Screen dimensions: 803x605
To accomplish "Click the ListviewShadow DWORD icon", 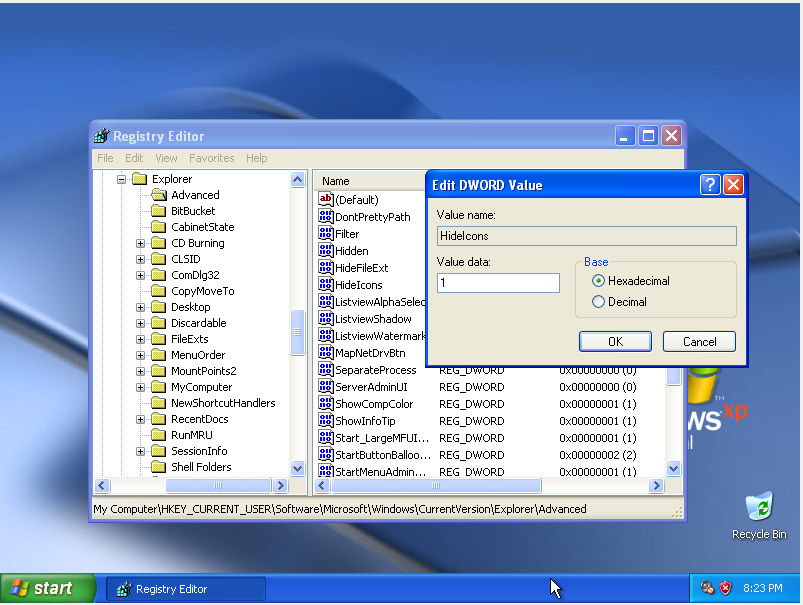I will coord(326,318).
